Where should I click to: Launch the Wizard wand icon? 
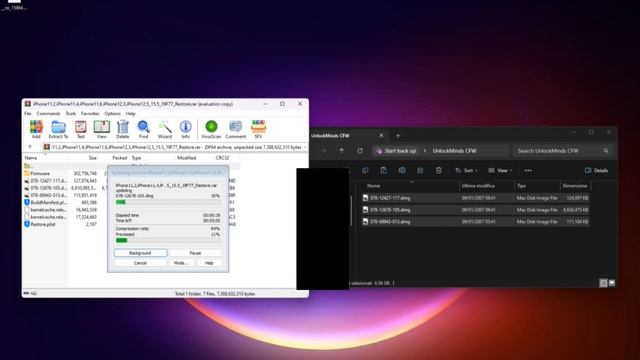coord(165,129)
